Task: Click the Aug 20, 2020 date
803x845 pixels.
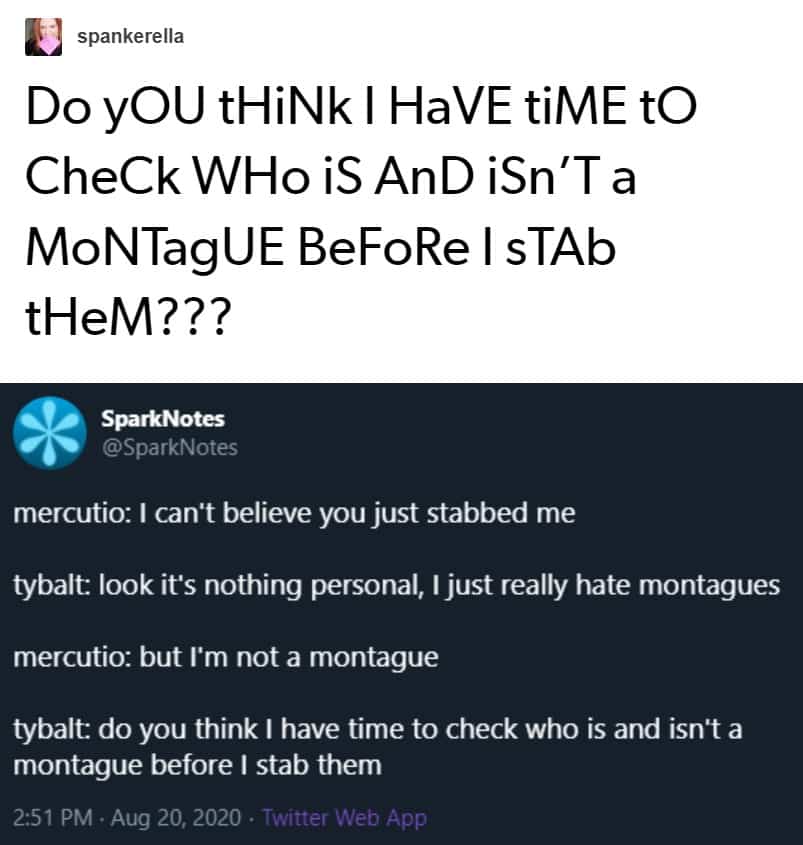Action: 176,818
